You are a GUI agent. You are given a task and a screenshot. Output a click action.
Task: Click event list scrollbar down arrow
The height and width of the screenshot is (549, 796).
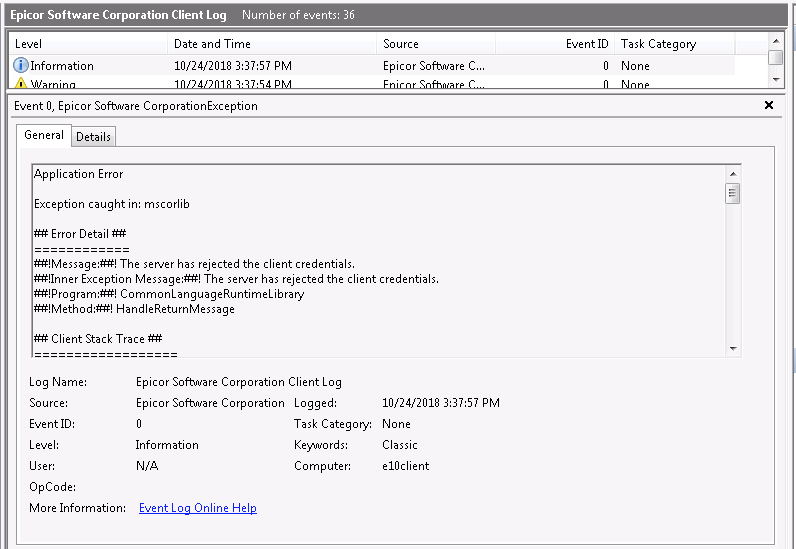pos(775,80)
